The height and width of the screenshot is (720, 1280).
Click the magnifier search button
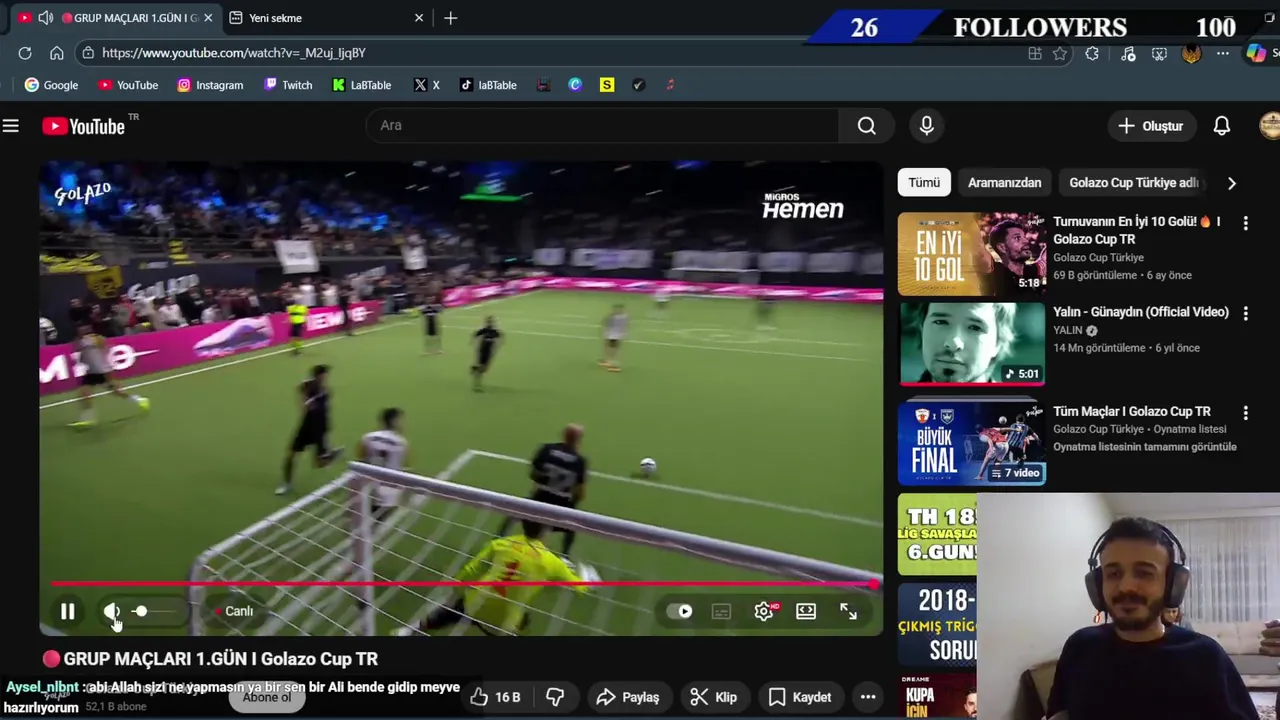[867, 125]
